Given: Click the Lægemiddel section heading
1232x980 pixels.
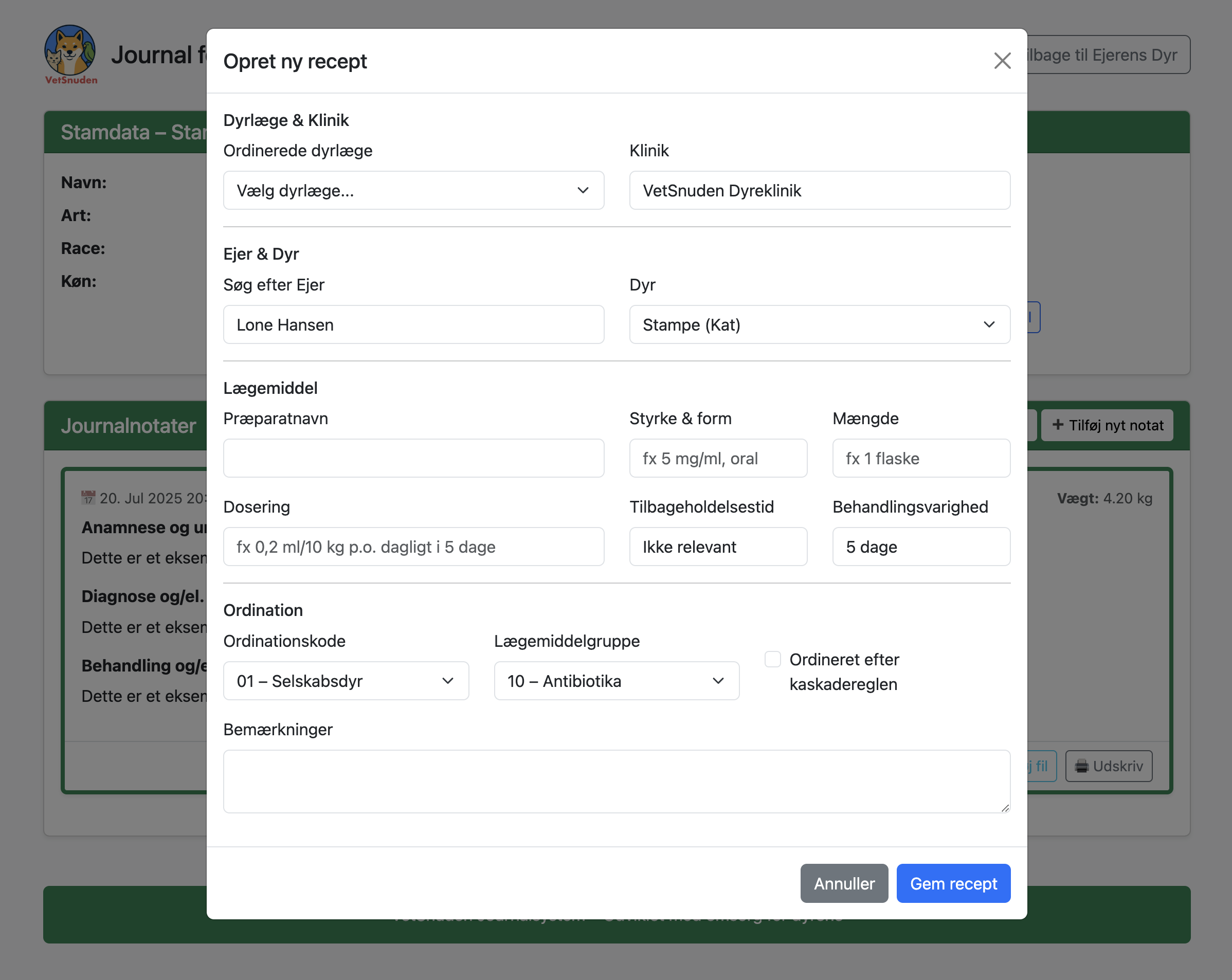Looking at the screenshot, I should pos(270,388).
